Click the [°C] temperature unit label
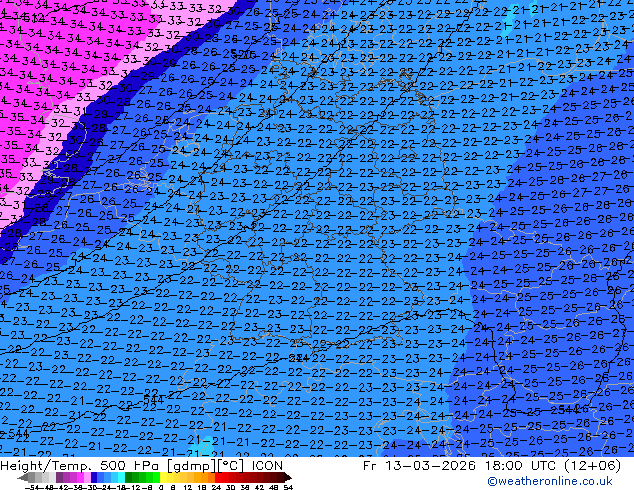The width and height of the screenshot is (634, 490). [232, 466]
